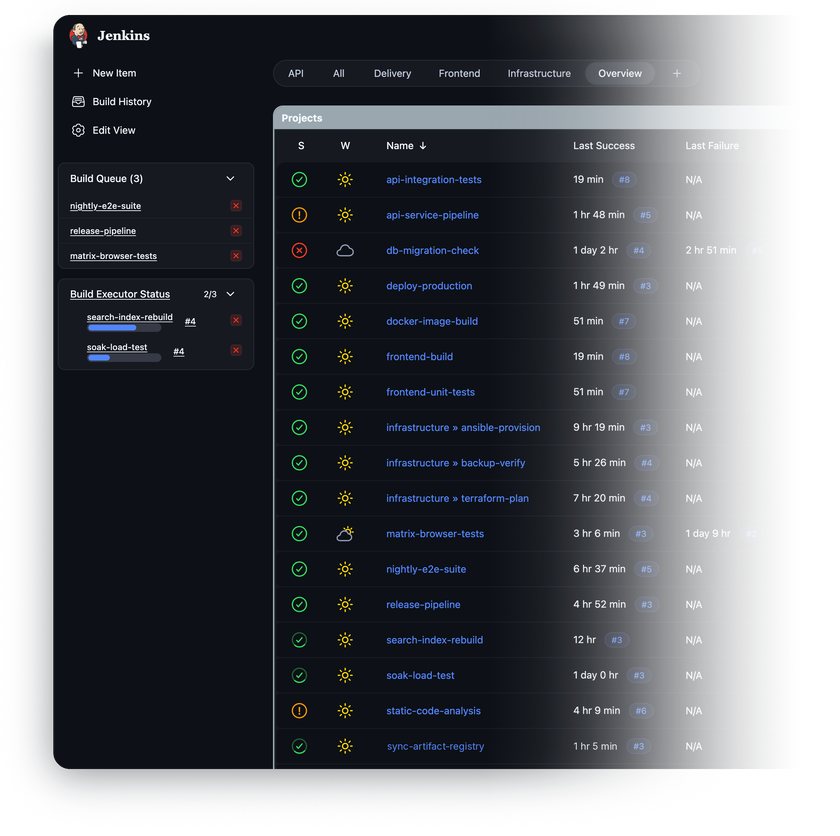
Task: Click the Edit View gear icon
Action: tap(78, 130)
